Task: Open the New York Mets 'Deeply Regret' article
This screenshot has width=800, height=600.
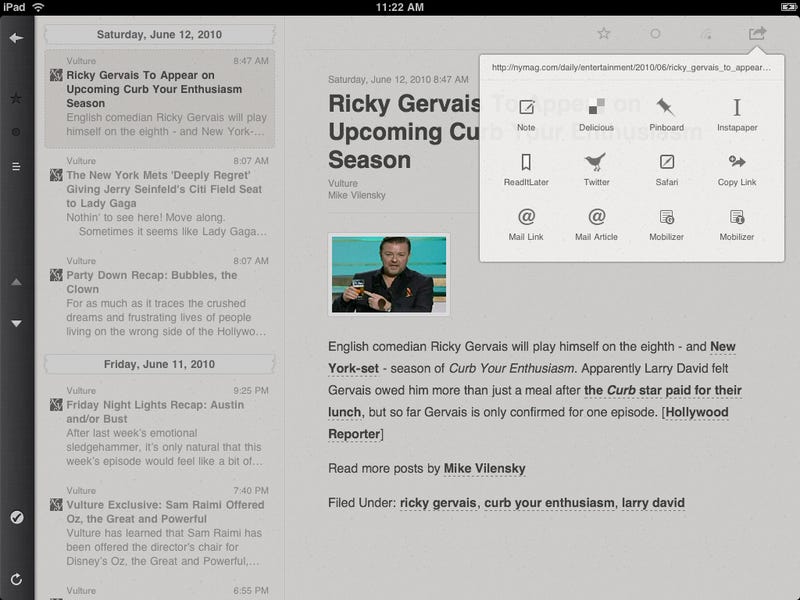Action: point(160,196)
